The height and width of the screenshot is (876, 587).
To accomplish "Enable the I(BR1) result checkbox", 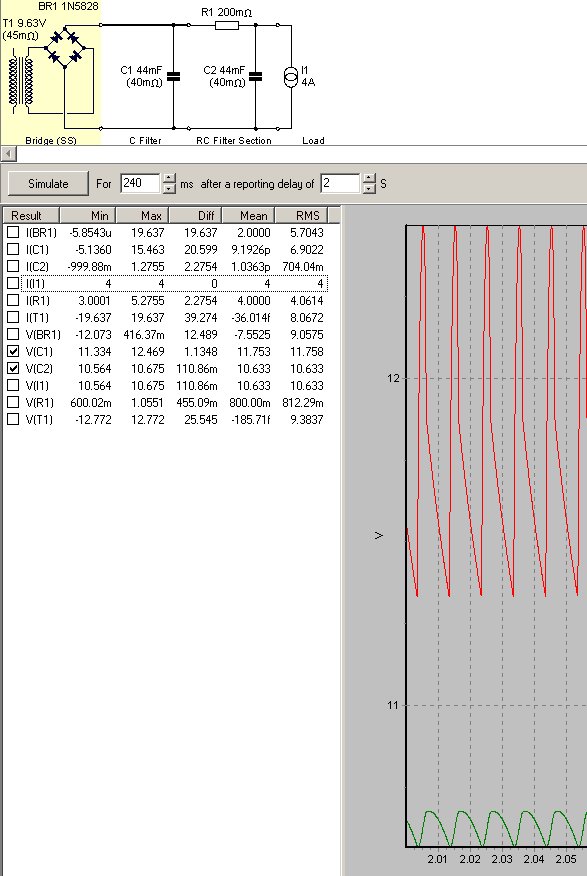I will (13, 232).
